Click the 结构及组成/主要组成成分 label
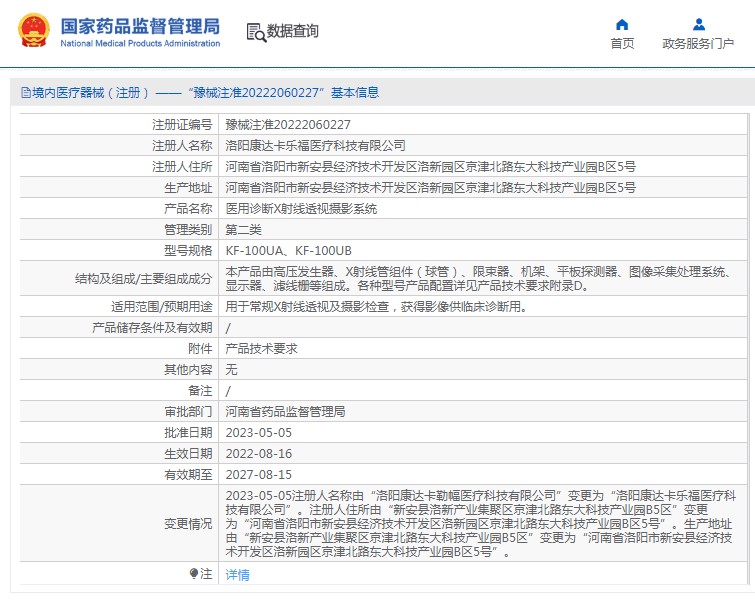 pyautogui.click(x=143, y=279)
